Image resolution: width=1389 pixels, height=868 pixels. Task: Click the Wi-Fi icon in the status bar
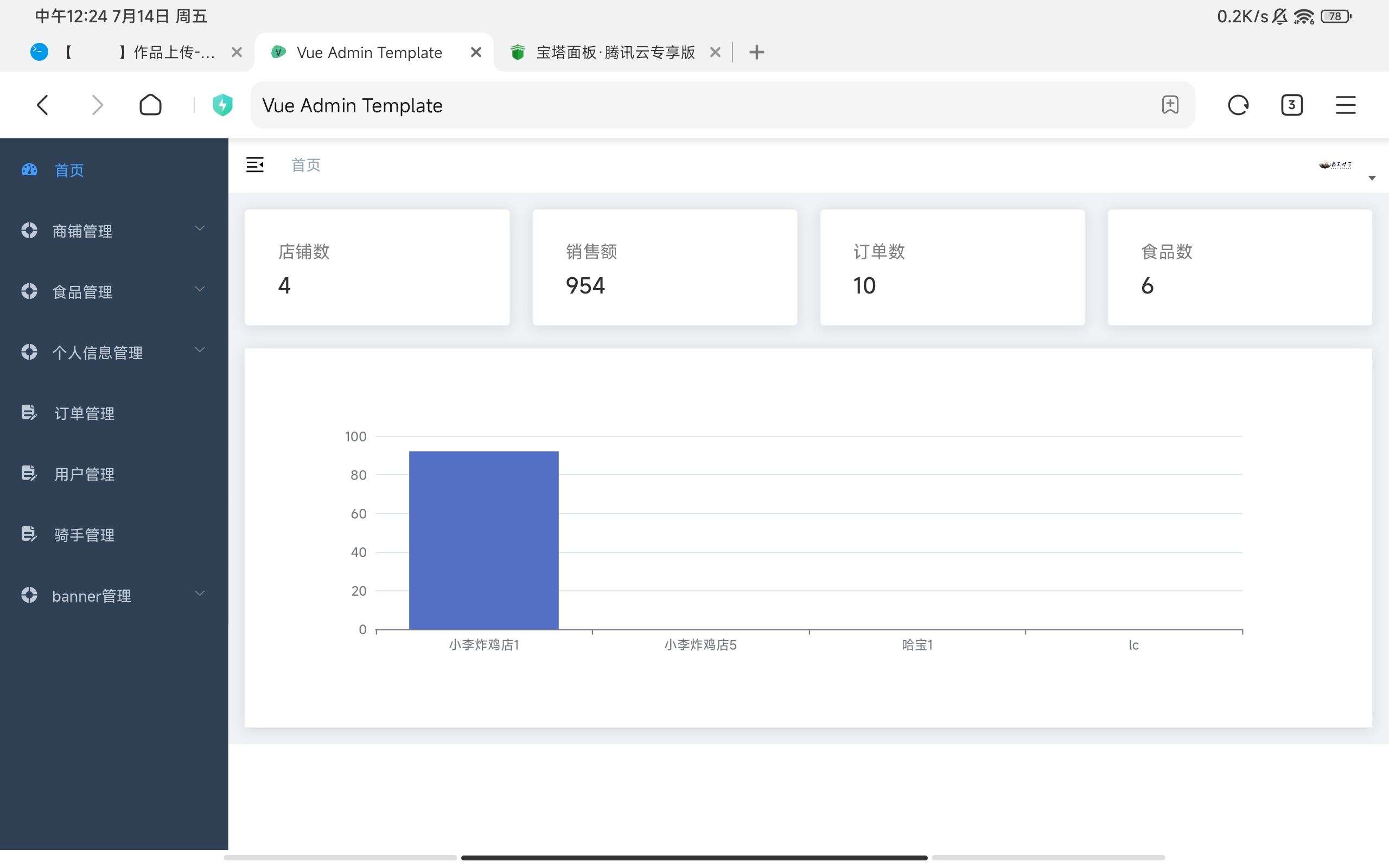point(1303,17)
